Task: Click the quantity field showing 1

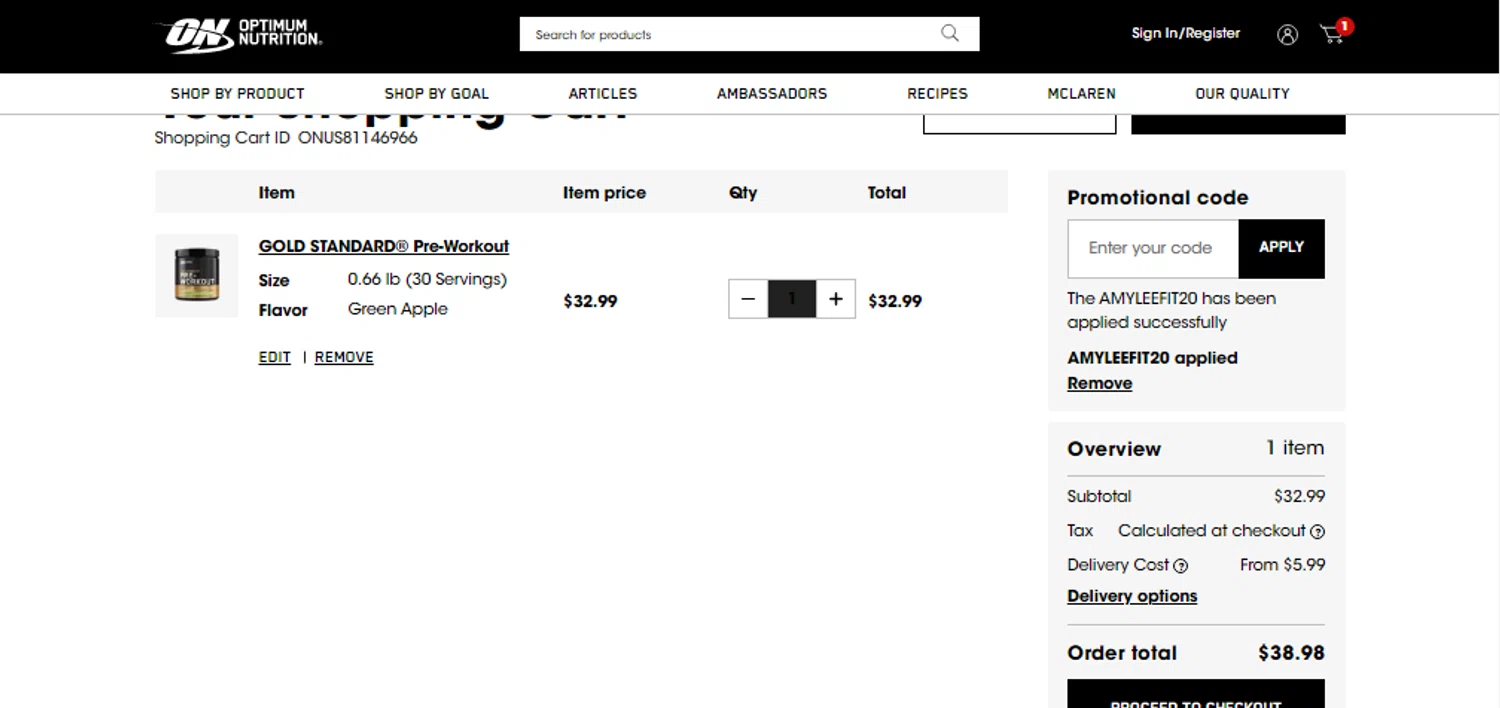Action: [x=792, y=299]
